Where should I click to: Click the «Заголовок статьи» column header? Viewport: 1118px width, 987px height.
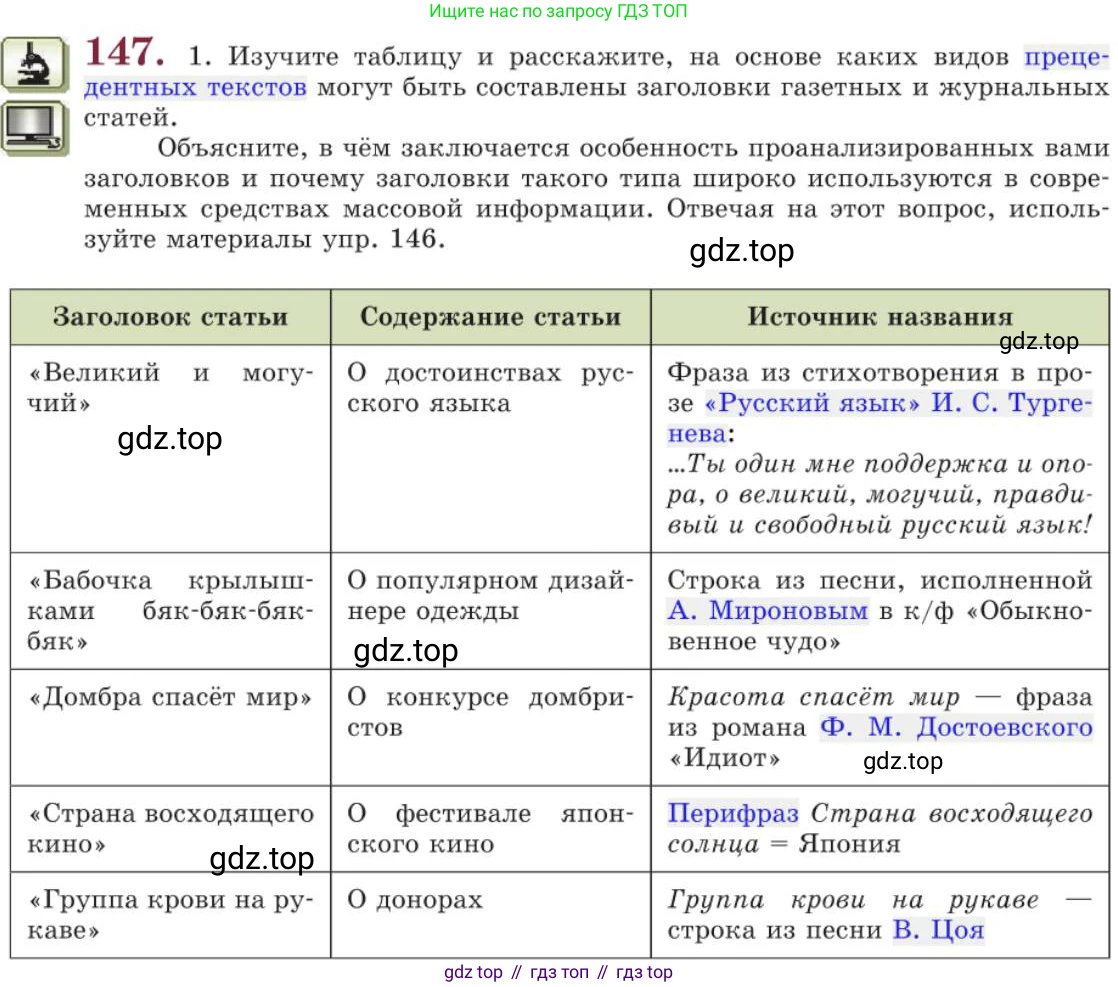(x=170, y=317)
